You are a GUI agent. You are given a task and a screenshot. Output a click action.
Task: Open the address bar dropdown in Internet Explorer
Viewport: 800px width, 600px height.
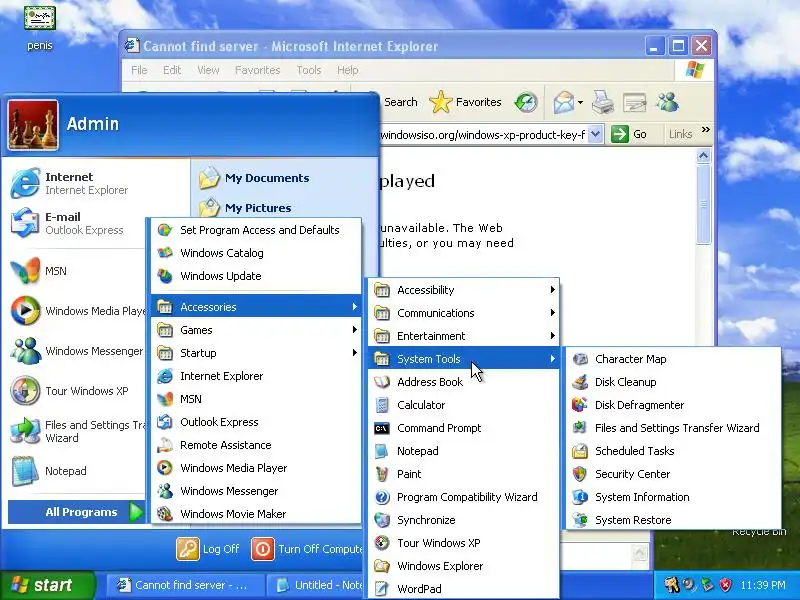click(595, 135)
